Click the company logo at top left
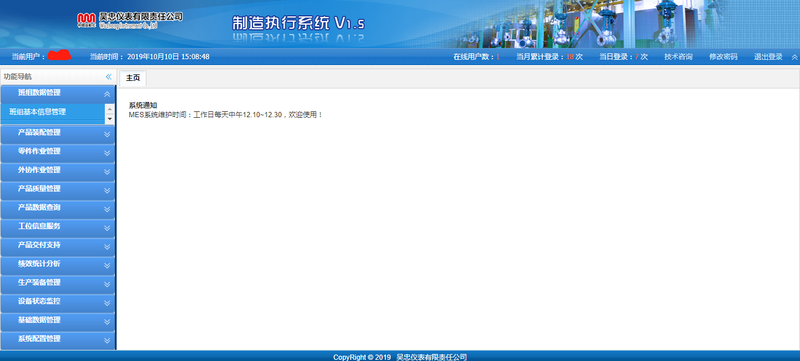800x361 pixels. coord(130,20)
